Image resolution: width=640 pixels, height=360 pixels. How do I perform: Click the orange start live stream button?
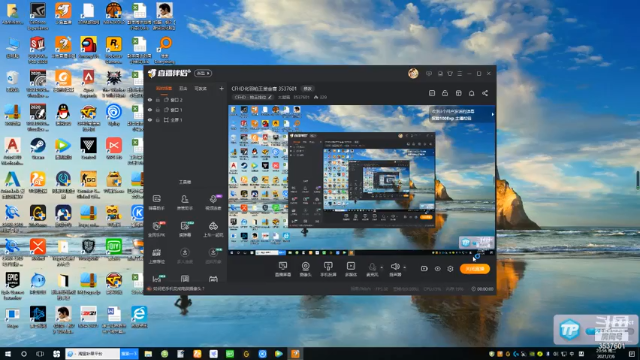coord(475,269)
